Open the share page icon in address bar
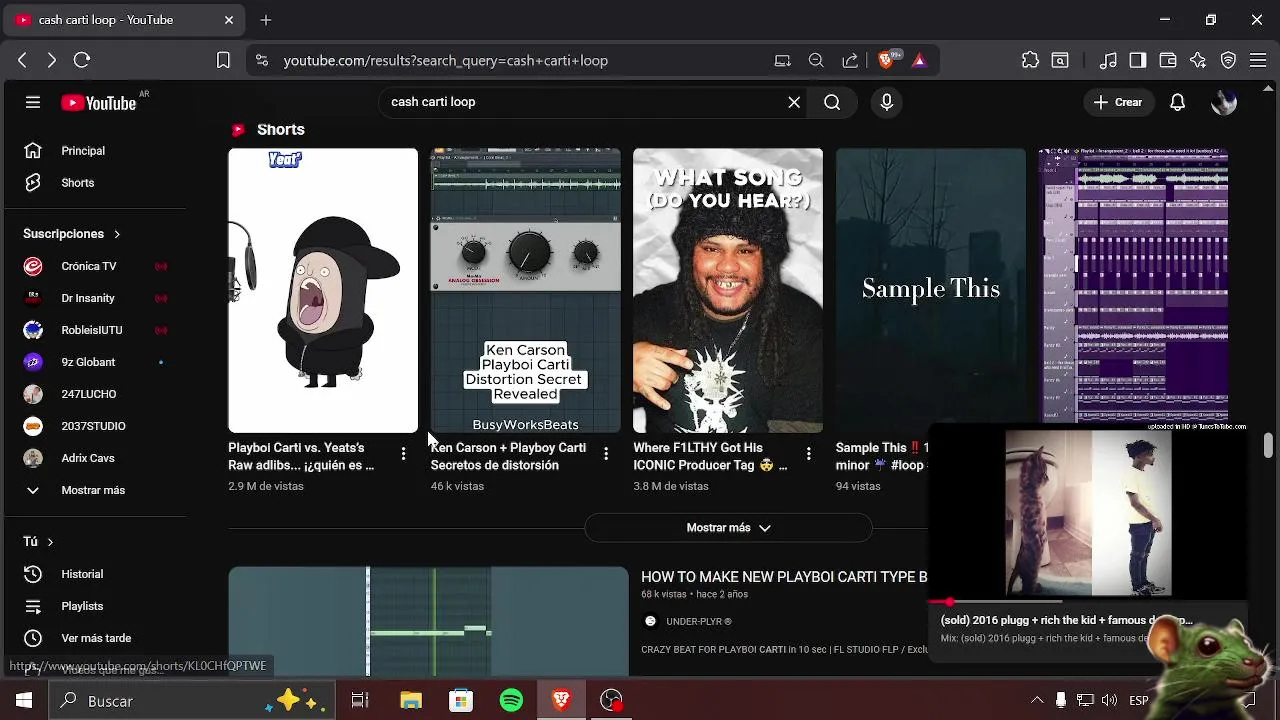This screenshot has width=1280, height=720. pyautogui.click(x=850, y=60)
